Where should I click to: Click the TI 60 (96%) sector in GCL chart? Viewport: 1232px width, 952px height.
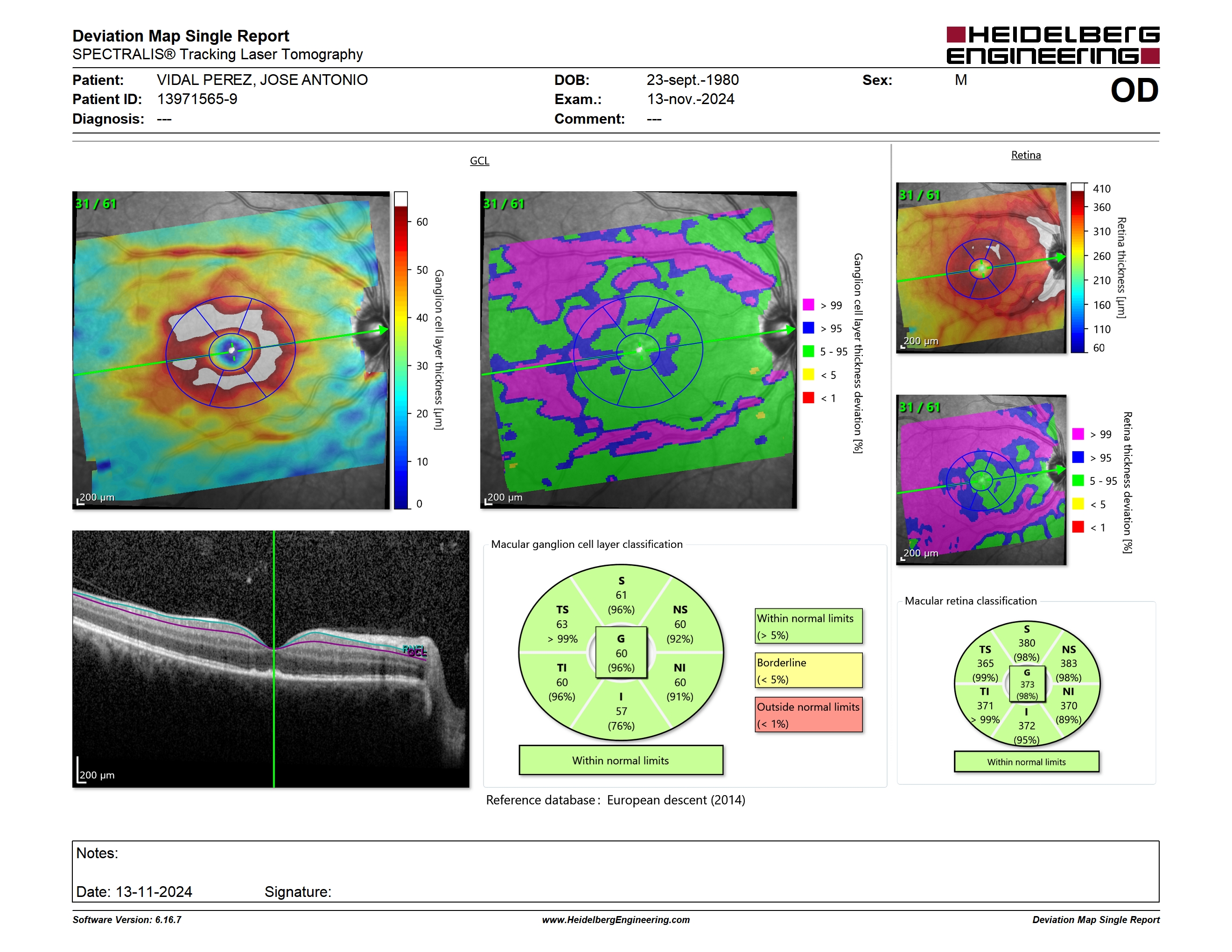coord(562,682)
